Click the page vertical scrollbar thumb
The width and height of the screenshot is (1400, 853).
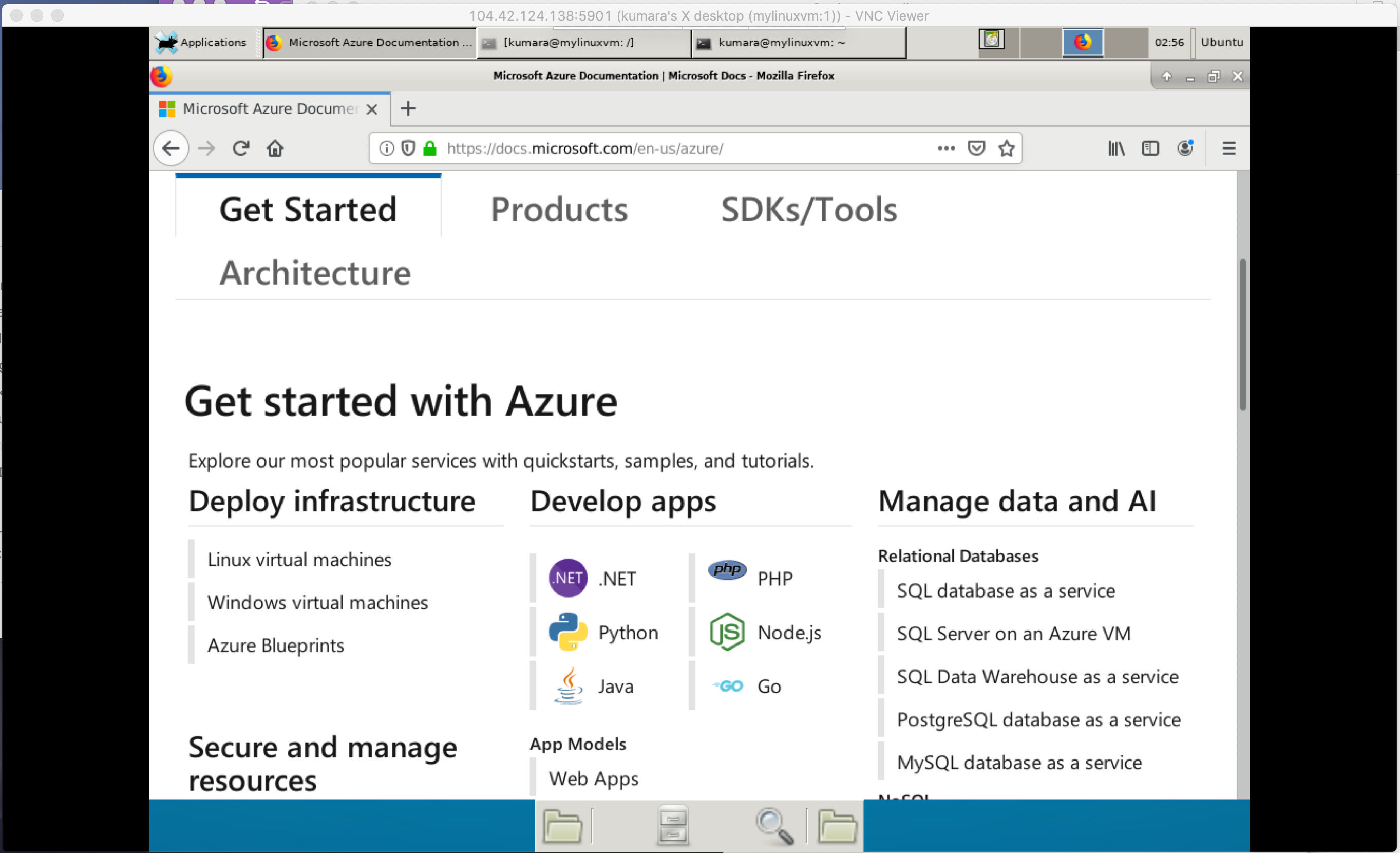pos(1243,335)
